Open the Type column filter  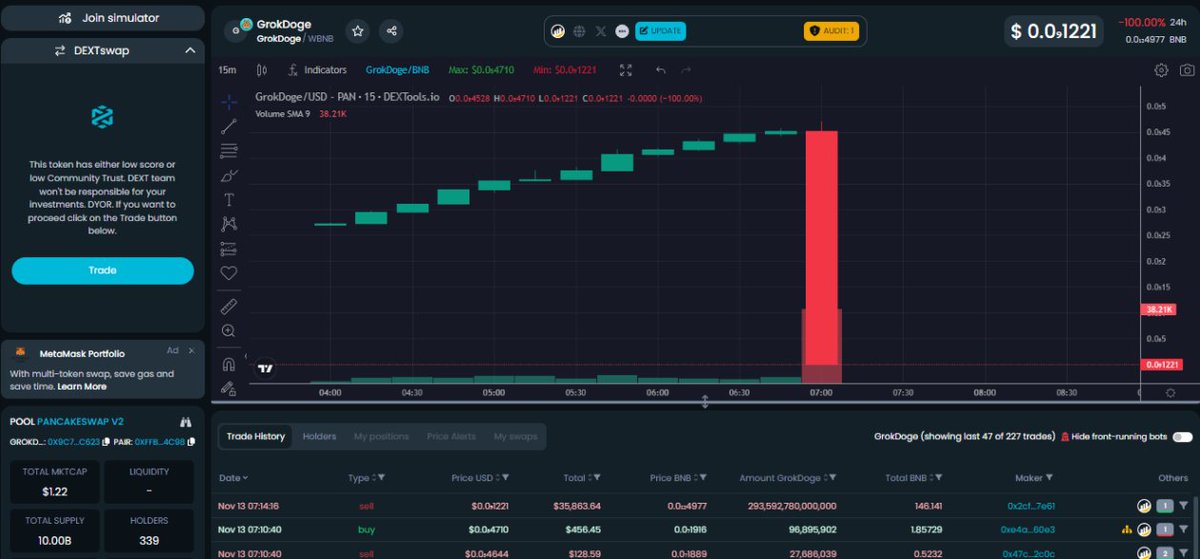tap(381, 478)
